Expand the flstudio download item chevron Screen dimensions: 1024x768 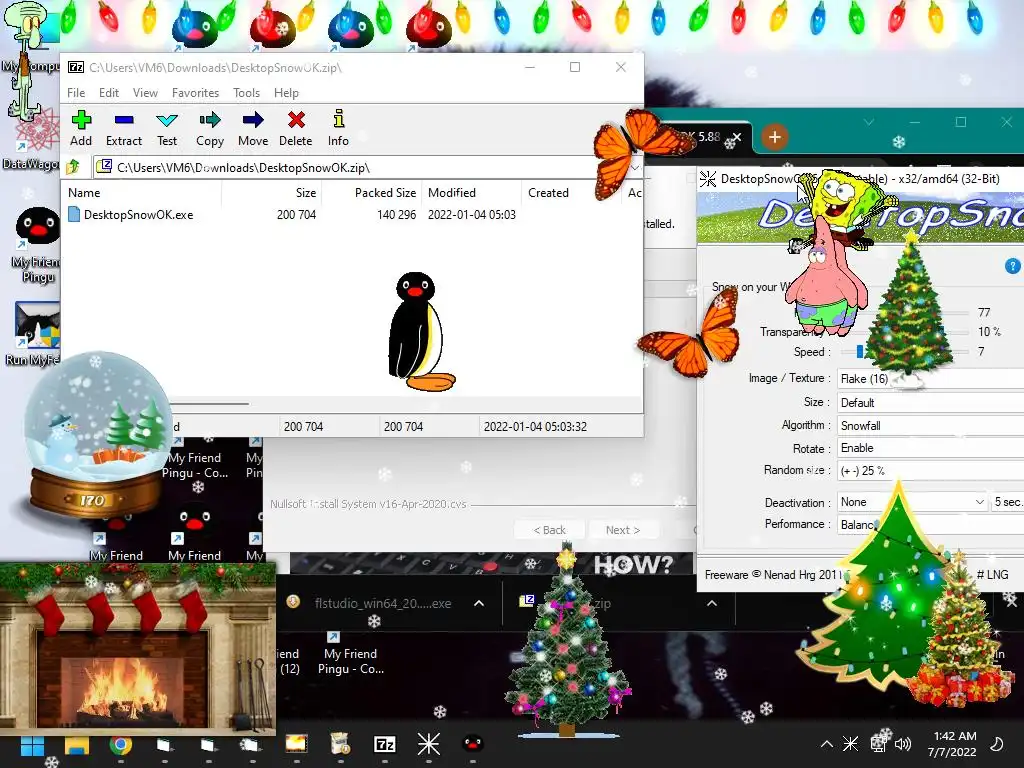[x=479, y=603]
